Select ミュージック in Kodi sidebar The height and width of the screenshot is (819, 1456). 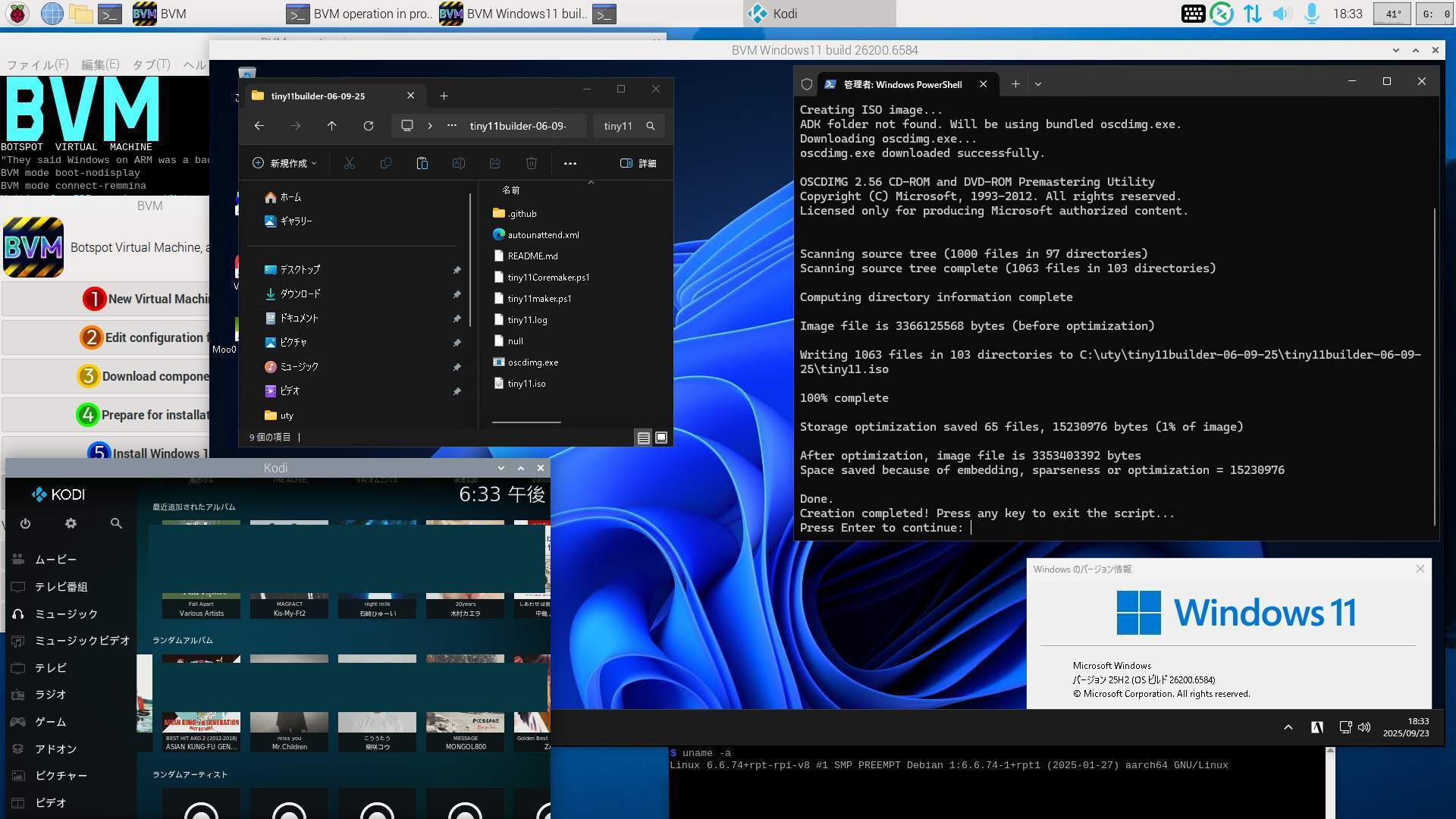click(66, 613)
